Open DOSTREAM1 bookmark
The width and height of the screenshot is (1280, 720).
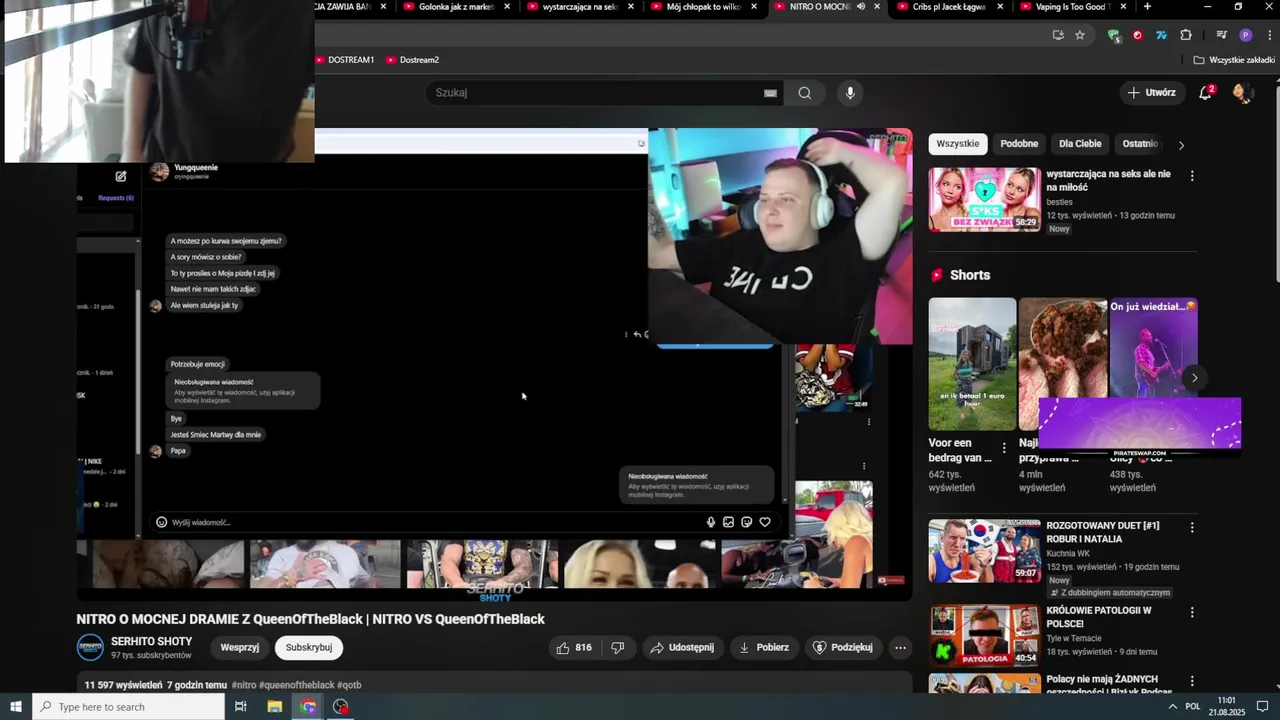coord(344,60)
